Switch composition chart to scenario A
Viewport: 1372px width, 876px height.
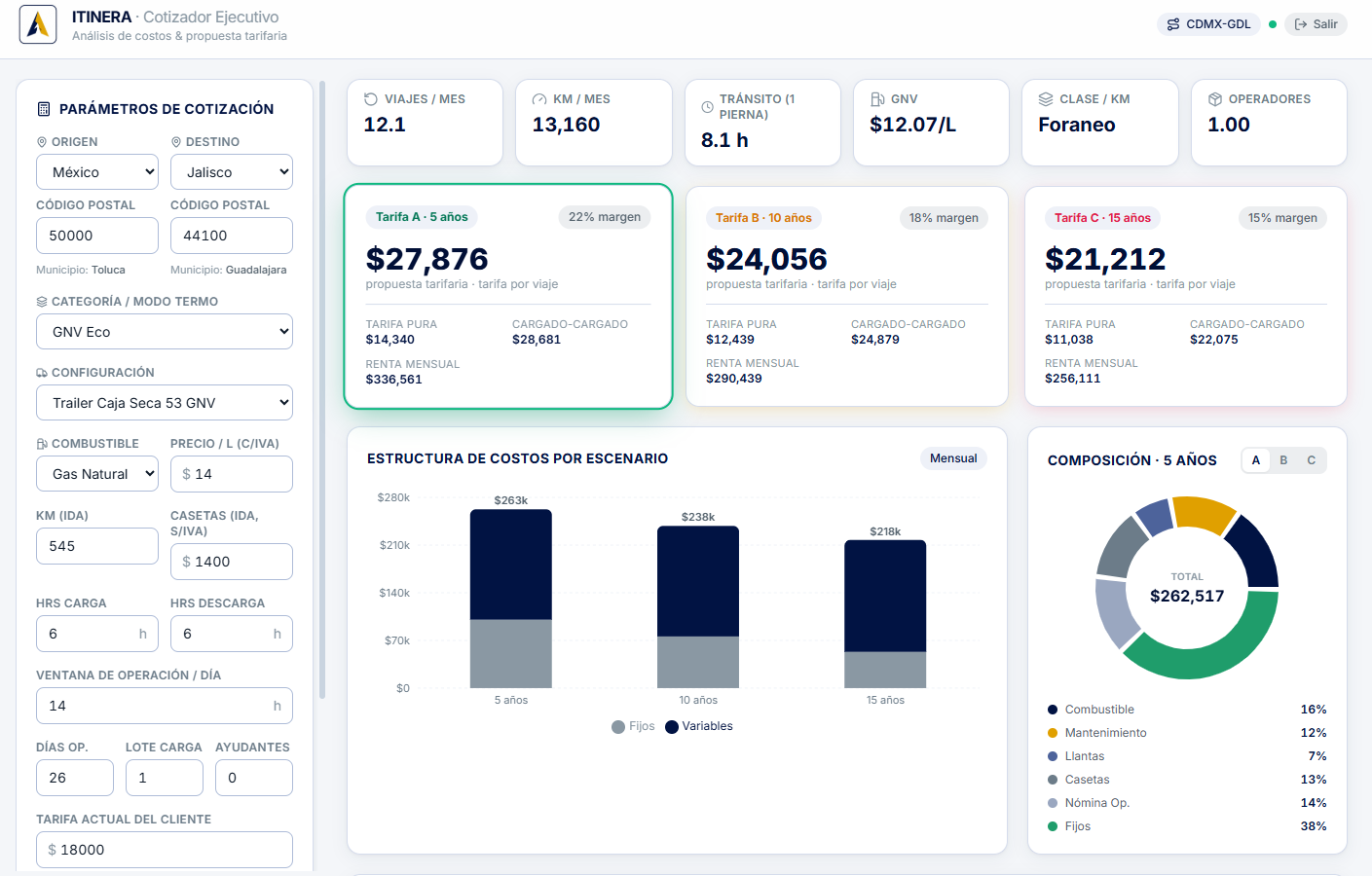click(1256, 460)
